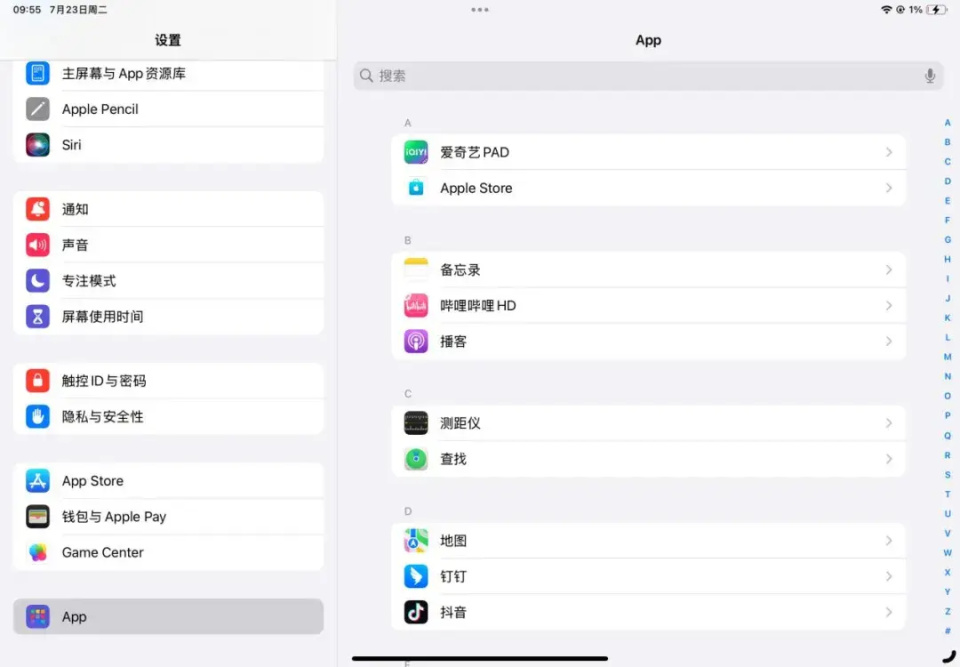The image size is (960, 667).
Task: Expand 查找 row chevron
Action: pos(889,459)
